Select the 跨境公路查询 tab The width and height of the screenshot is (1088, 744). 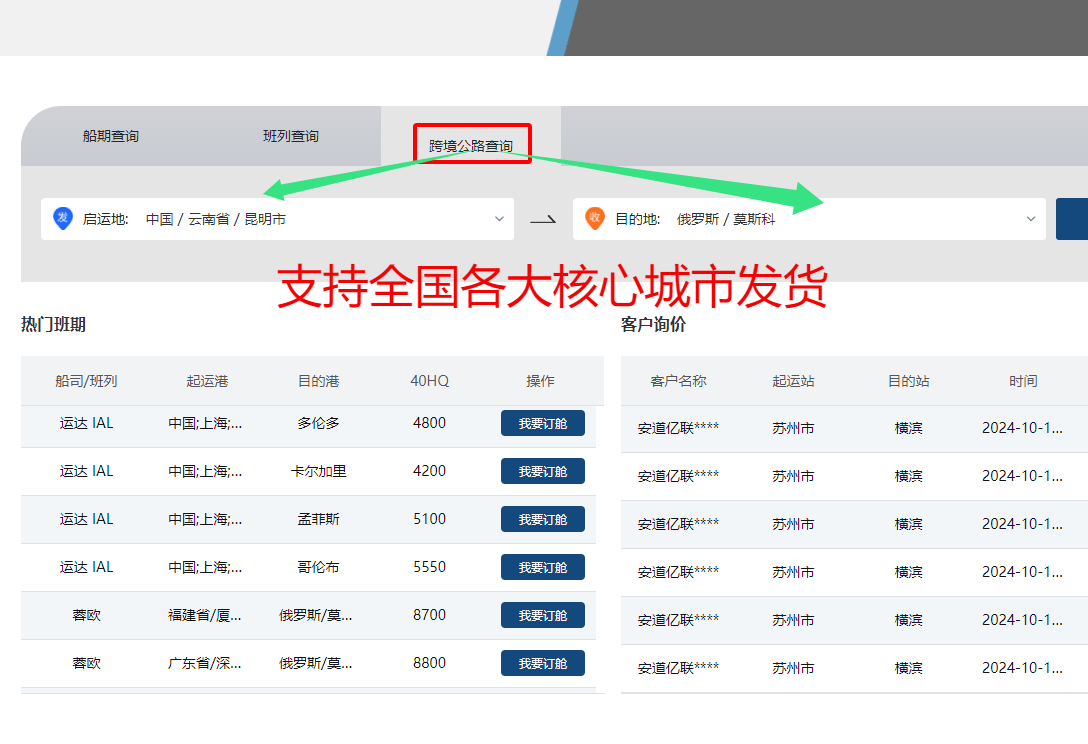pos(471,146)
